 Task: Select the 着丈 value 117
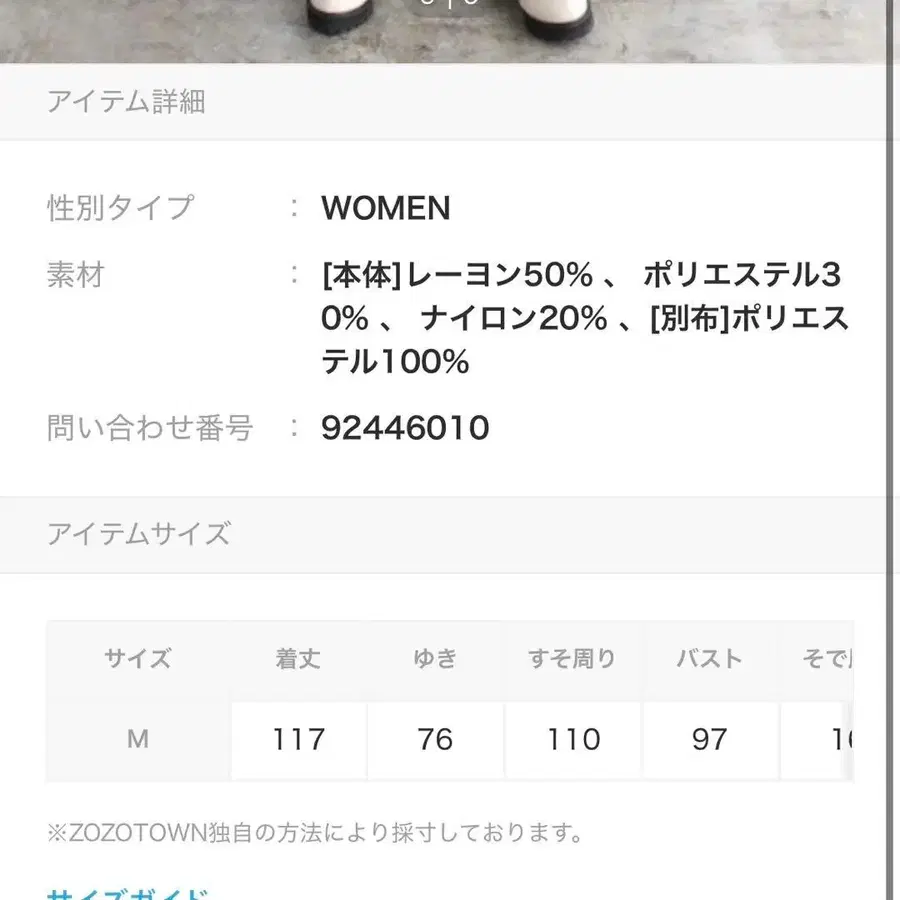tap(298, 739)
